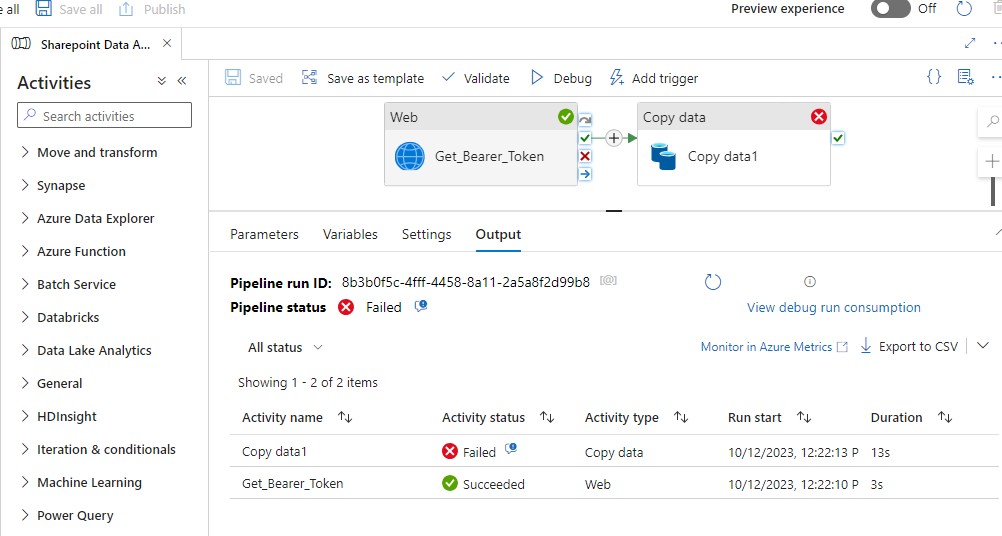This screenshot has width=1002, height=536.
Task: Collapse the Activities pane
Action: click(x=182, y=82)
